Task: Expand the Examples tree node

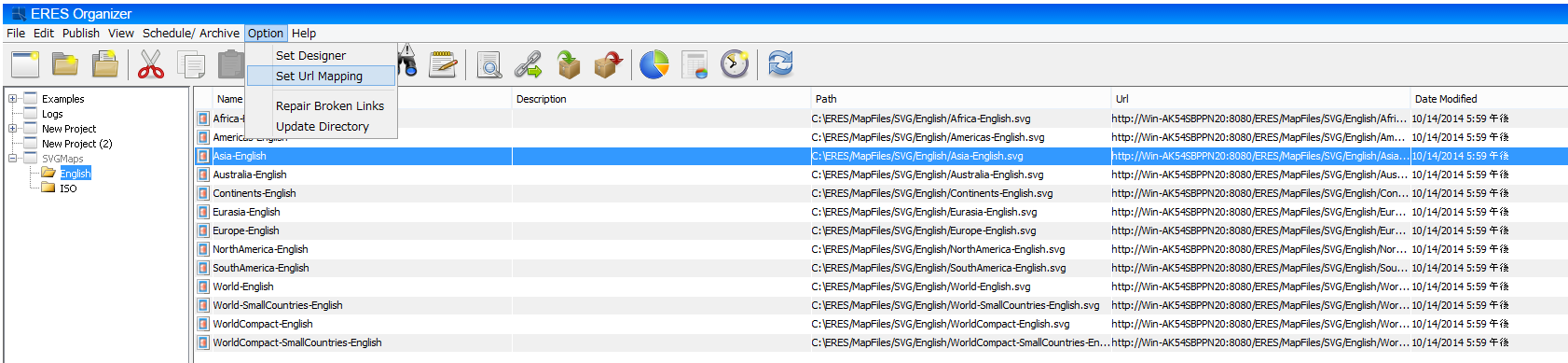Action: 13,99
